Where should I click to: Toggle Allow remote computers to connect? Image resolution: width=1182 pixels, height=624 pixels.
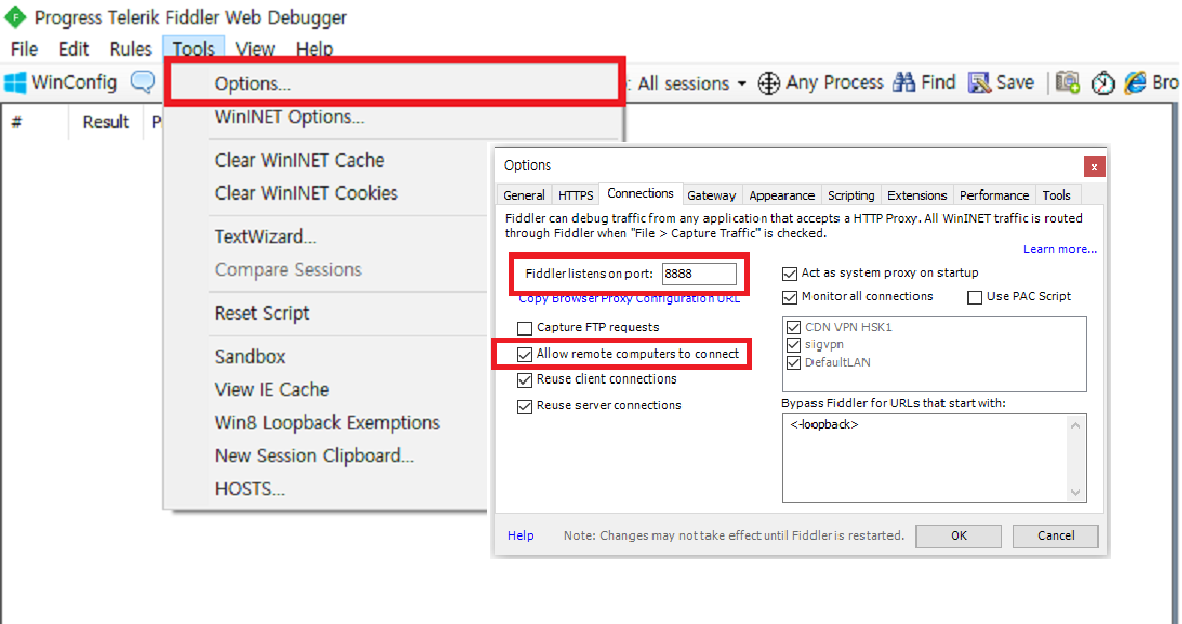click(524, 354)
